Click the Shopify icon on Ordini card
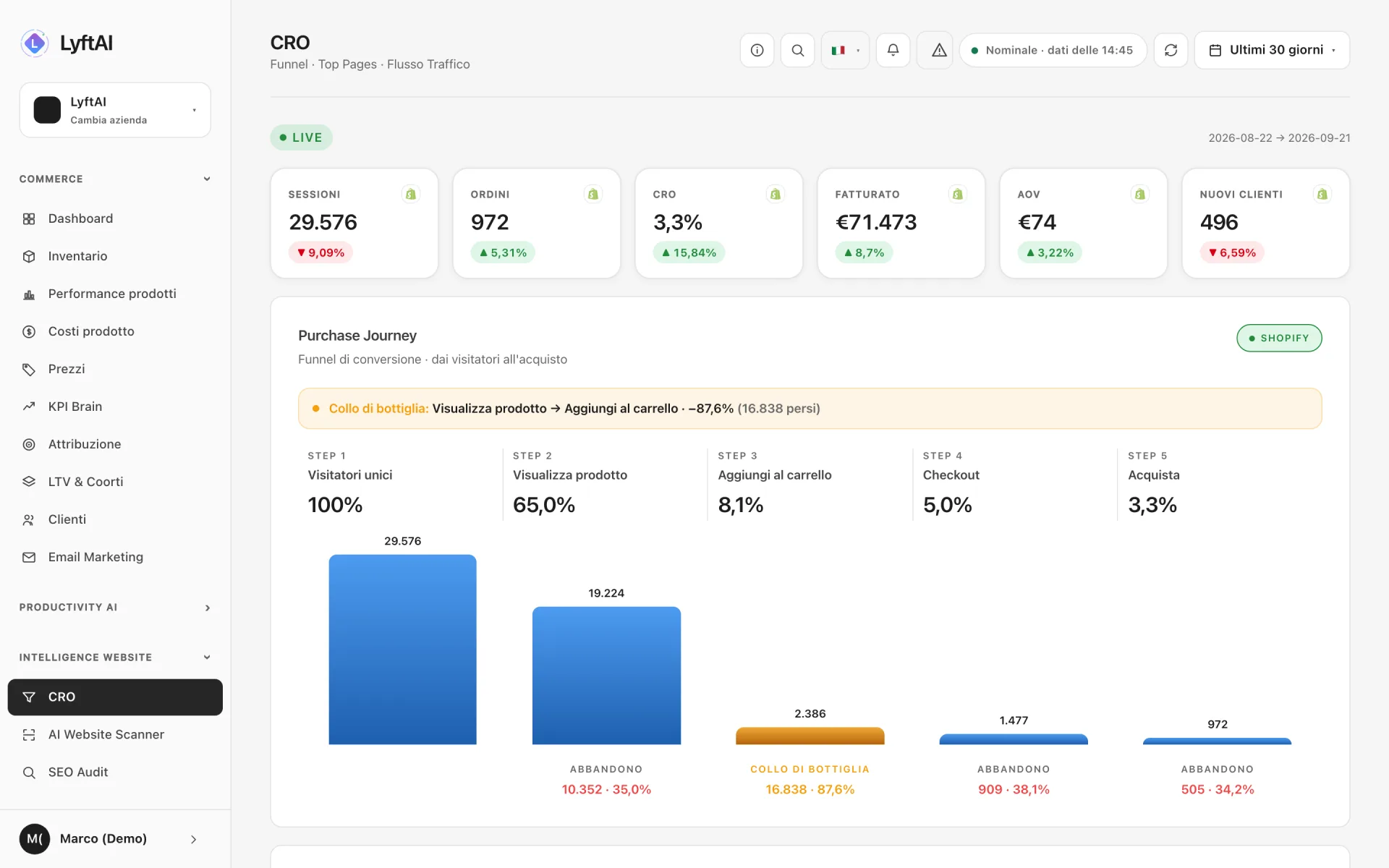The width and height of the screenshot is (1389, 868). (x=593, y=194)
